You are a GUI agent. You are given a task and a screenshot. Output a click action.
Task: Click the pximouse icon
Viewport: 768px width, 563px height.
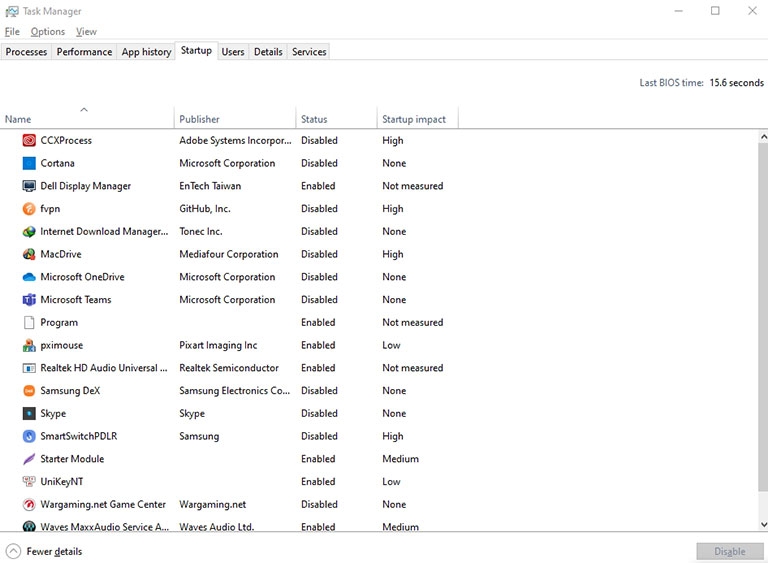(x=29, y=345)
